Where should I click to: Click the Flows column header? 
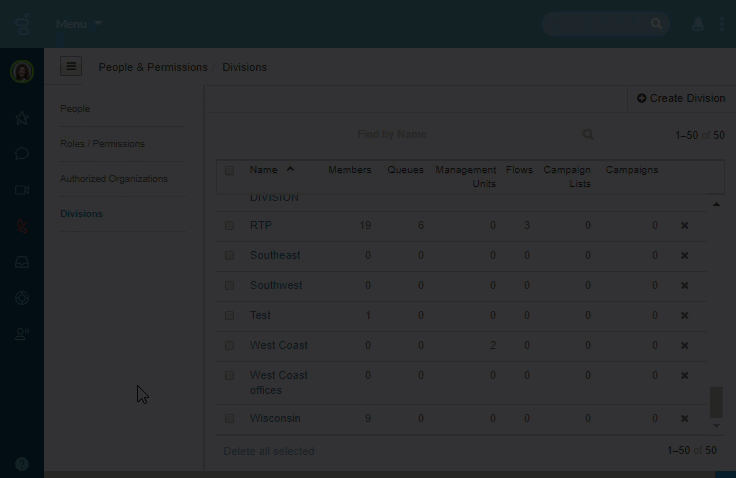point(519,170)
